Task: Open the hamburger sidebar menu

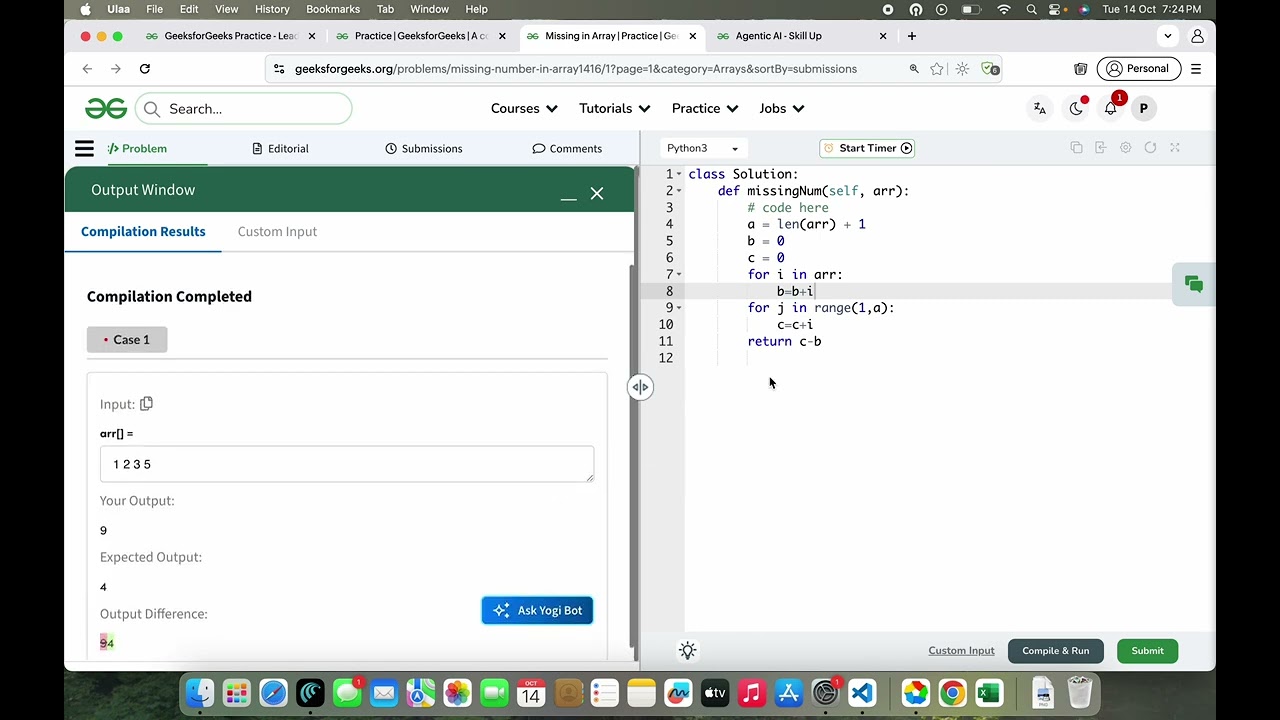Action: [x=84, y=149]
